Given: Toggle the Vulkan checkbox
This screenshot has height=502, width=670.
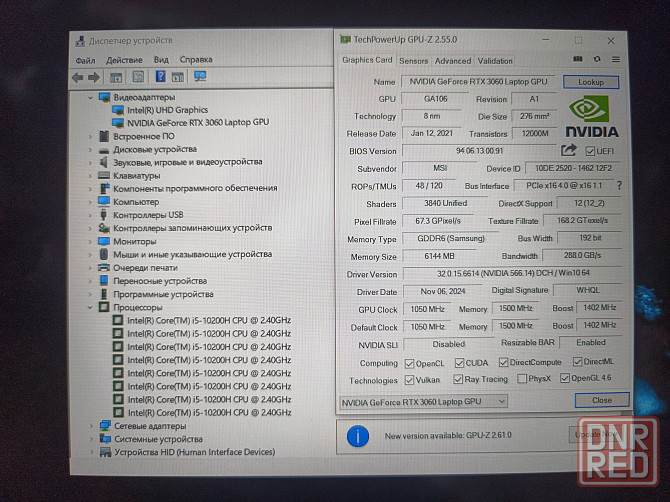Looking at the screenshot, I should coord(409,380).
